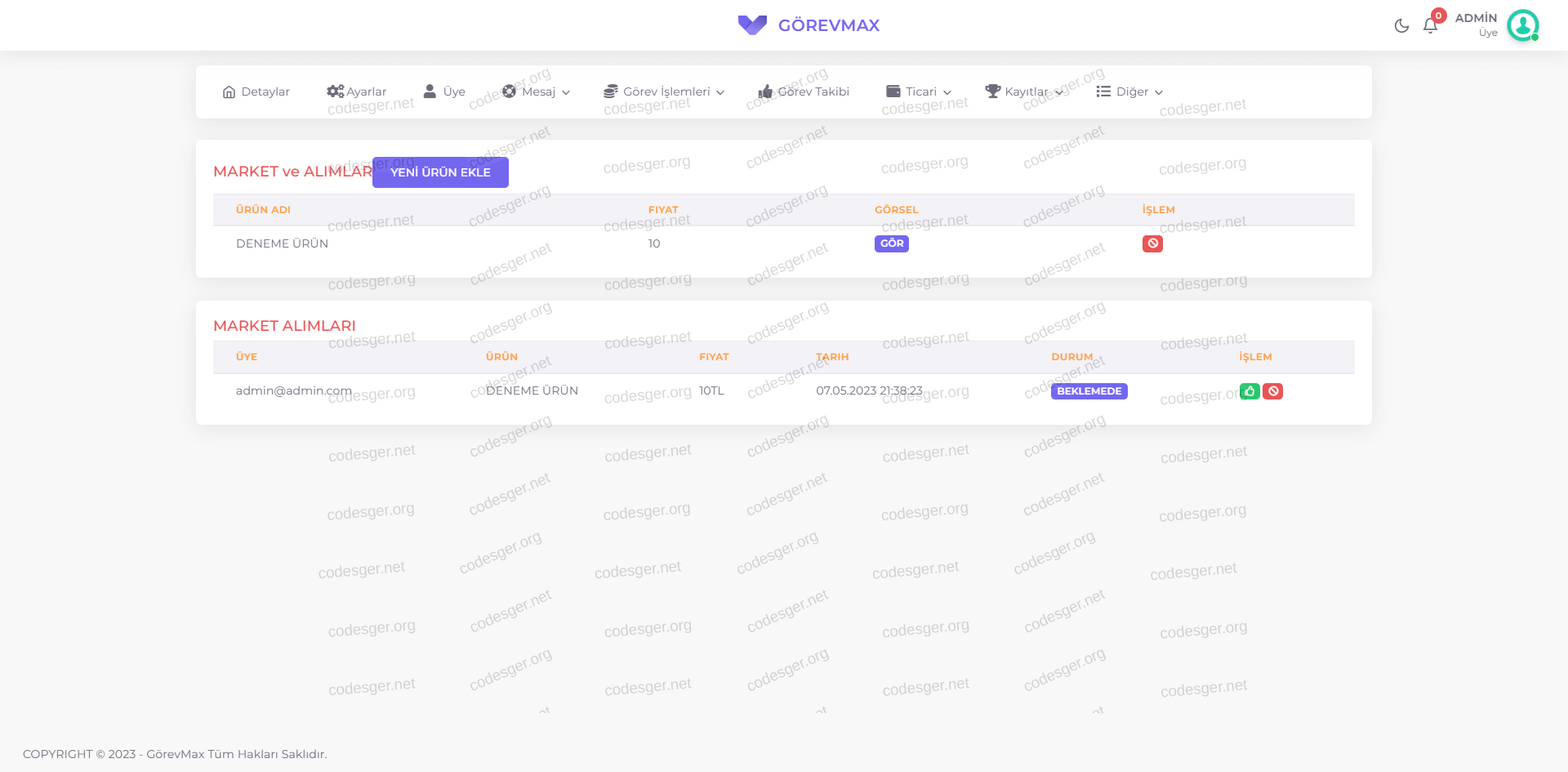Open the Diğer dropdown menu

pos(1129,91)
